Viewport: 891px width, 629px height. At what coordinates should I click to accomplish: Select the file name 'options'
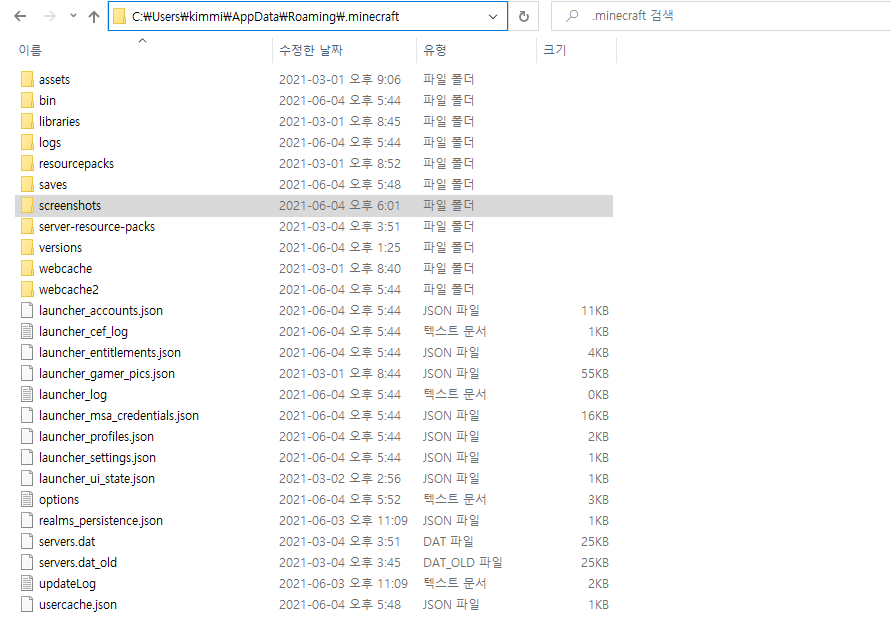point(59,500)
